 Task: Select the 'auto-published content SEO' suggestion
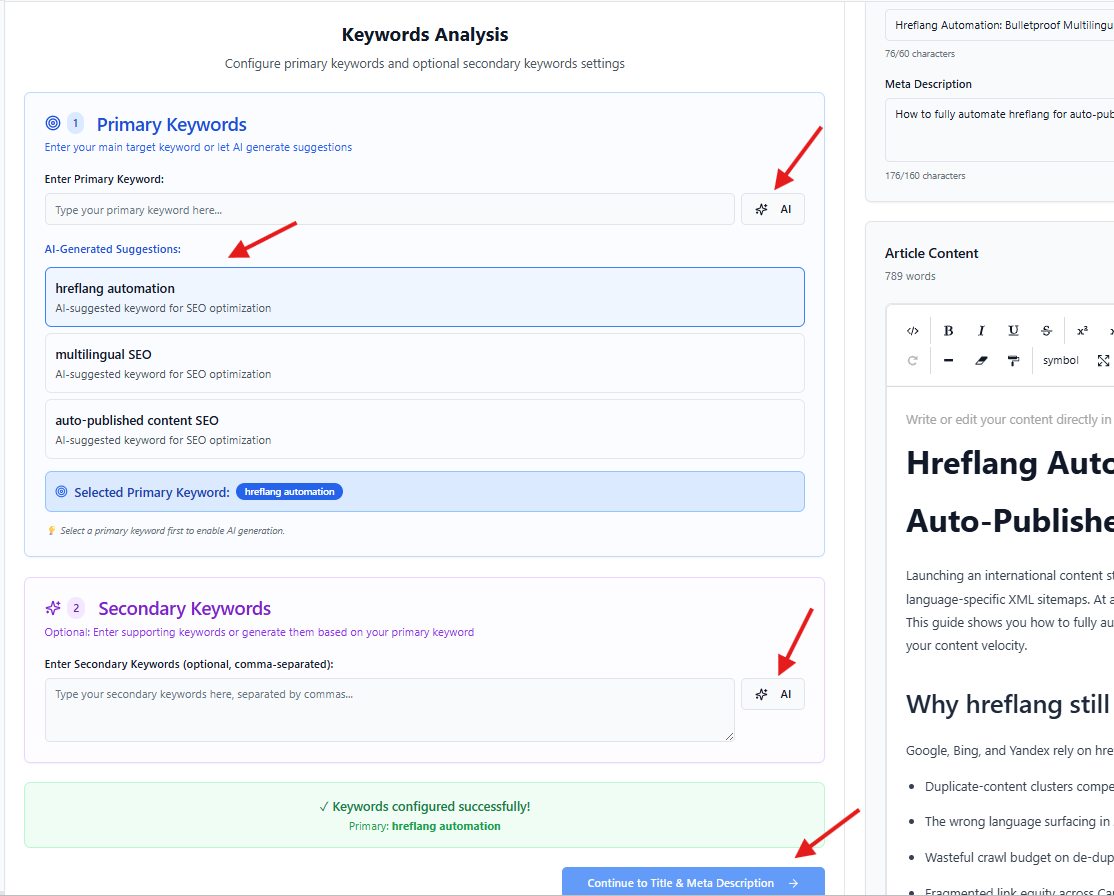tap(424, 429)
